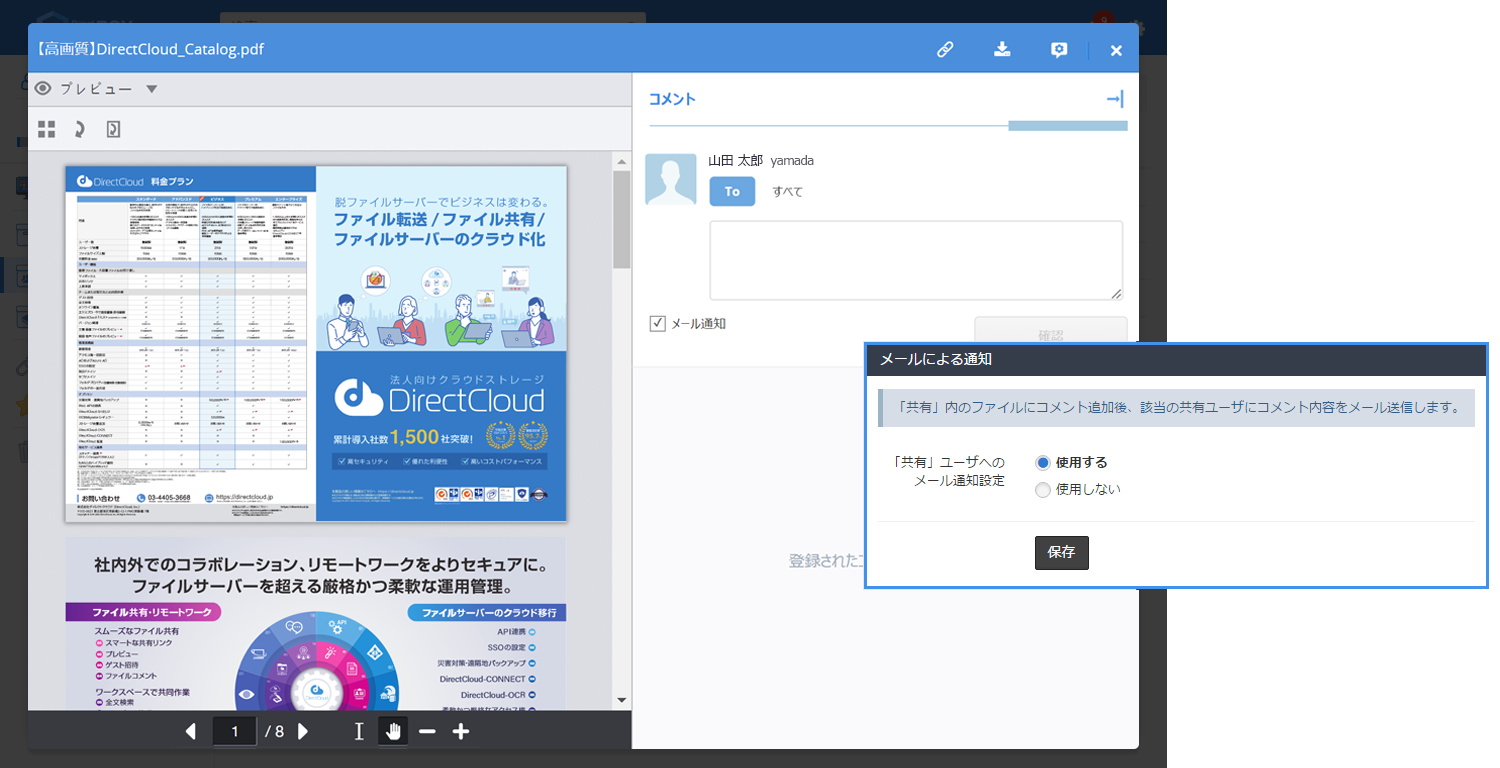Viewport: 1500px width, 768px height.
Task: Select the 使用する radio button
Action: point(1043,463)
